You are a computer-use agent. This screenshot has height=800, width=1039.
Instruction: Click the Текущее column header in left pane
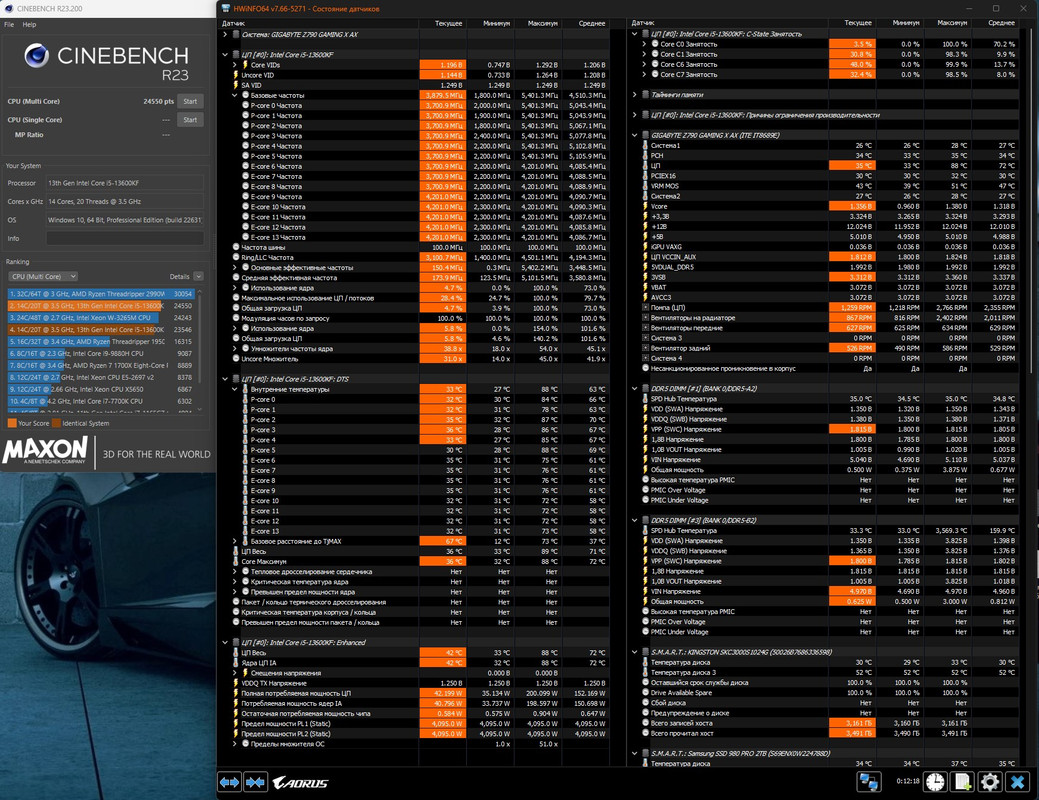(449, 23)
